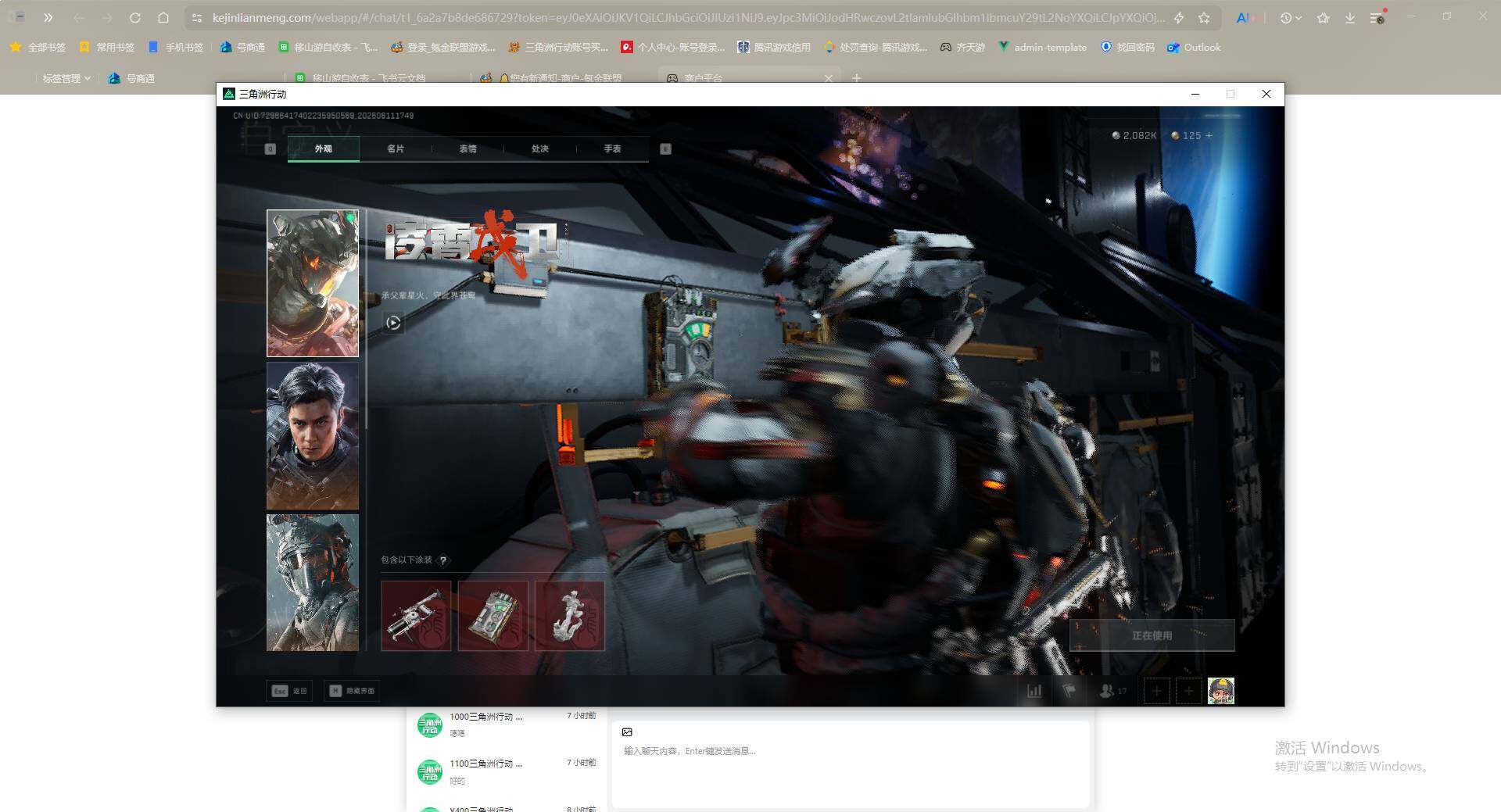Screen dimensions: 1501x812
Task: Open the browser downloads icon
Action: click(1350, 17)
